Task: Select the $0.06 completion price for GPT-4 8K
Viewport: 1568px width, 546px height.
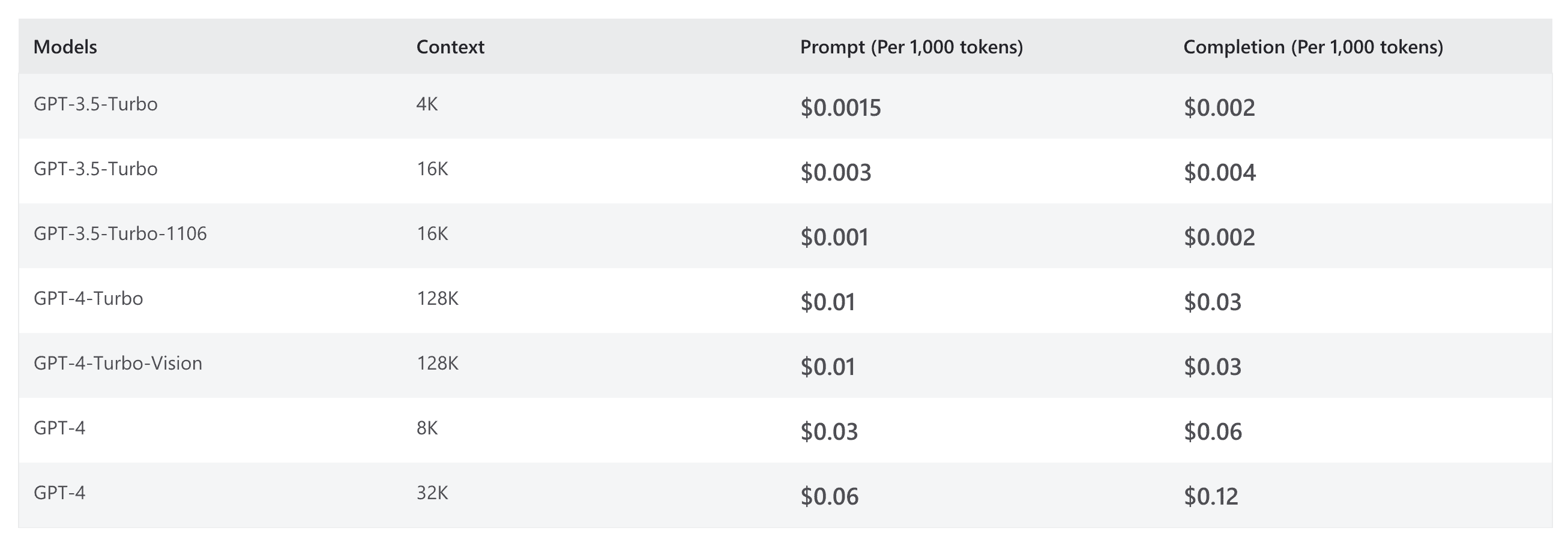Action: [1213, 432]
